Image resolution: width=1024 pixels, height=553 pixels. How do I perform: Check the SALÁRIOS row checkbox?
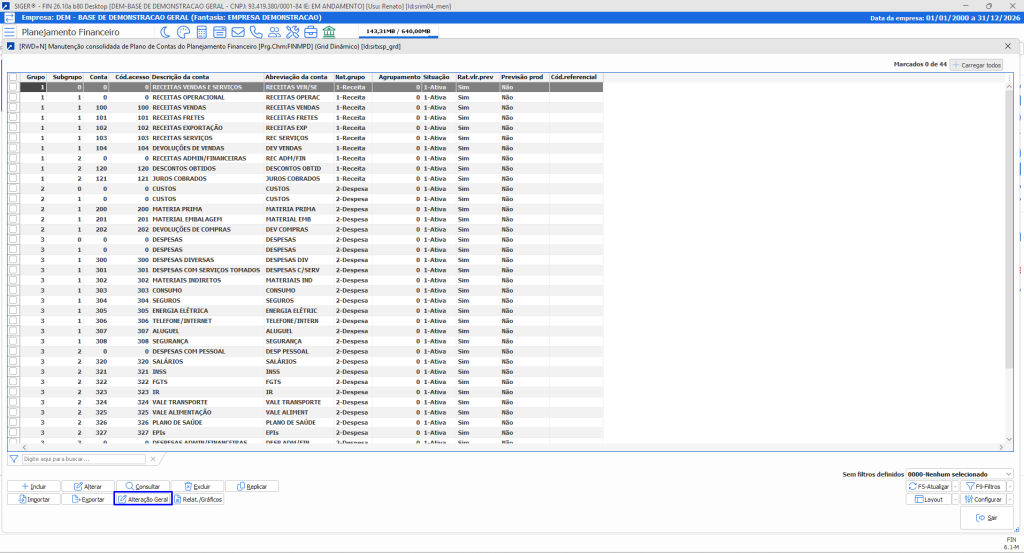tap(13, 361)
